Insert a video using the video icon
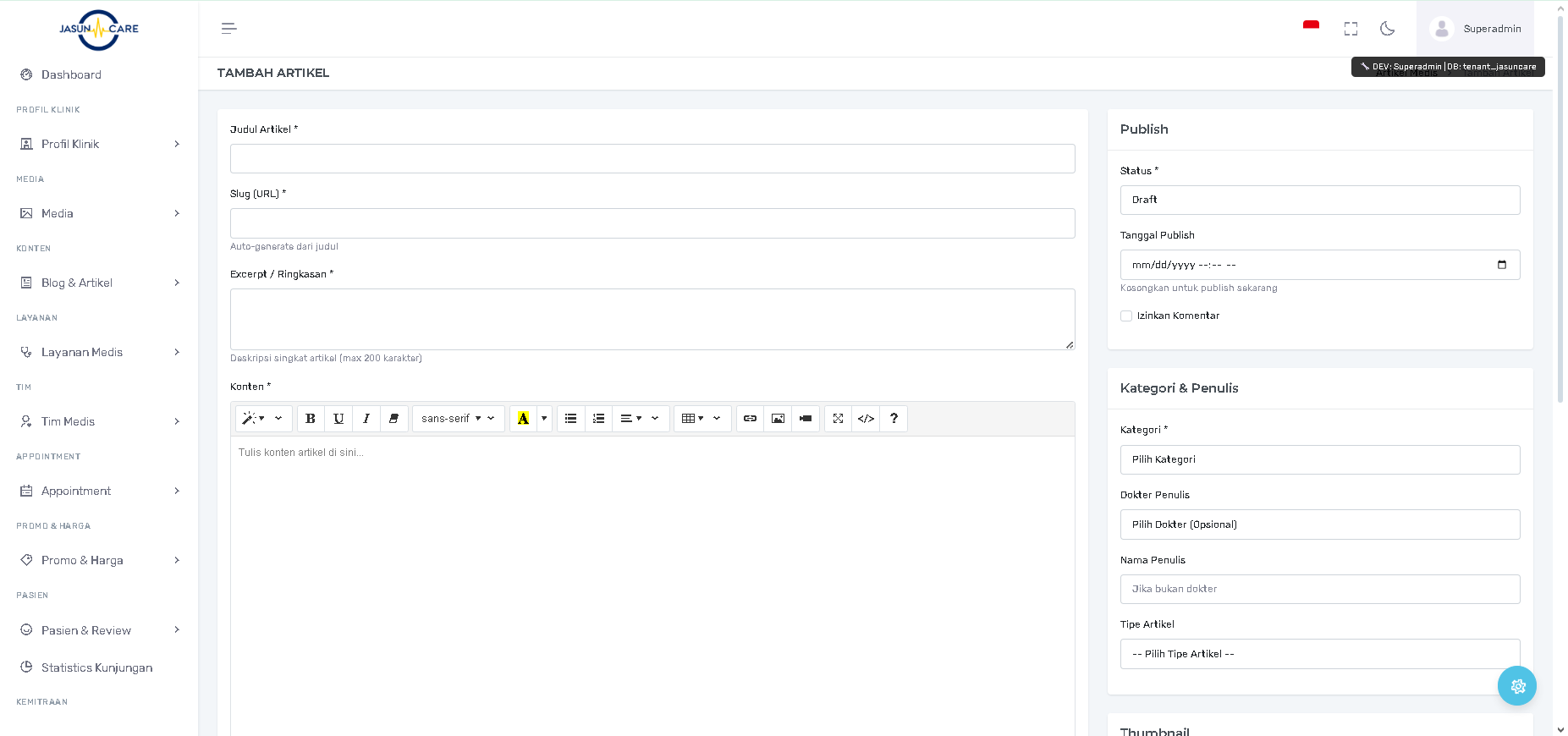The width and height of the screenshot is (1568, 736). [806, 419]
